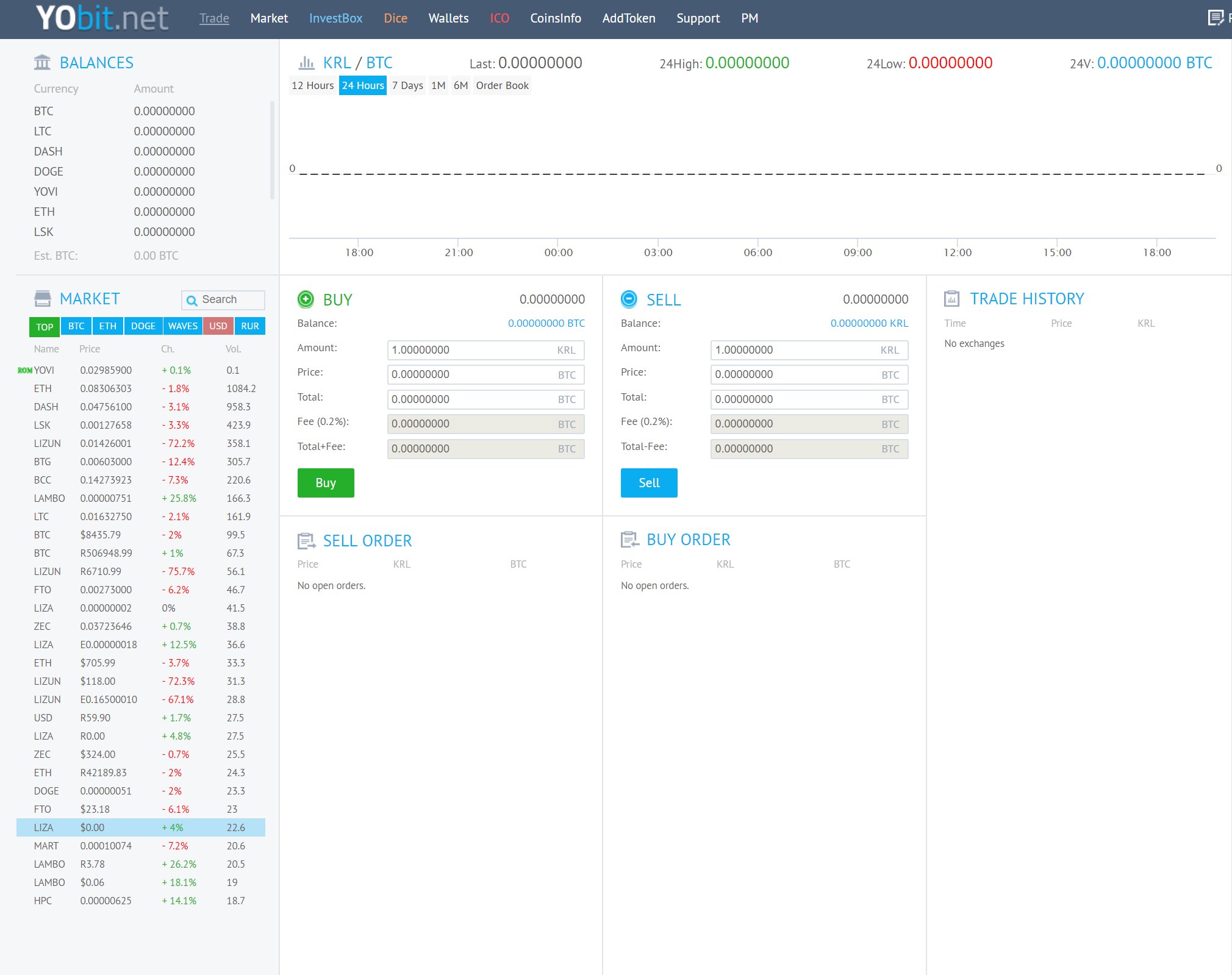
Task: Click the Sell Price input field
Action: 809,374
